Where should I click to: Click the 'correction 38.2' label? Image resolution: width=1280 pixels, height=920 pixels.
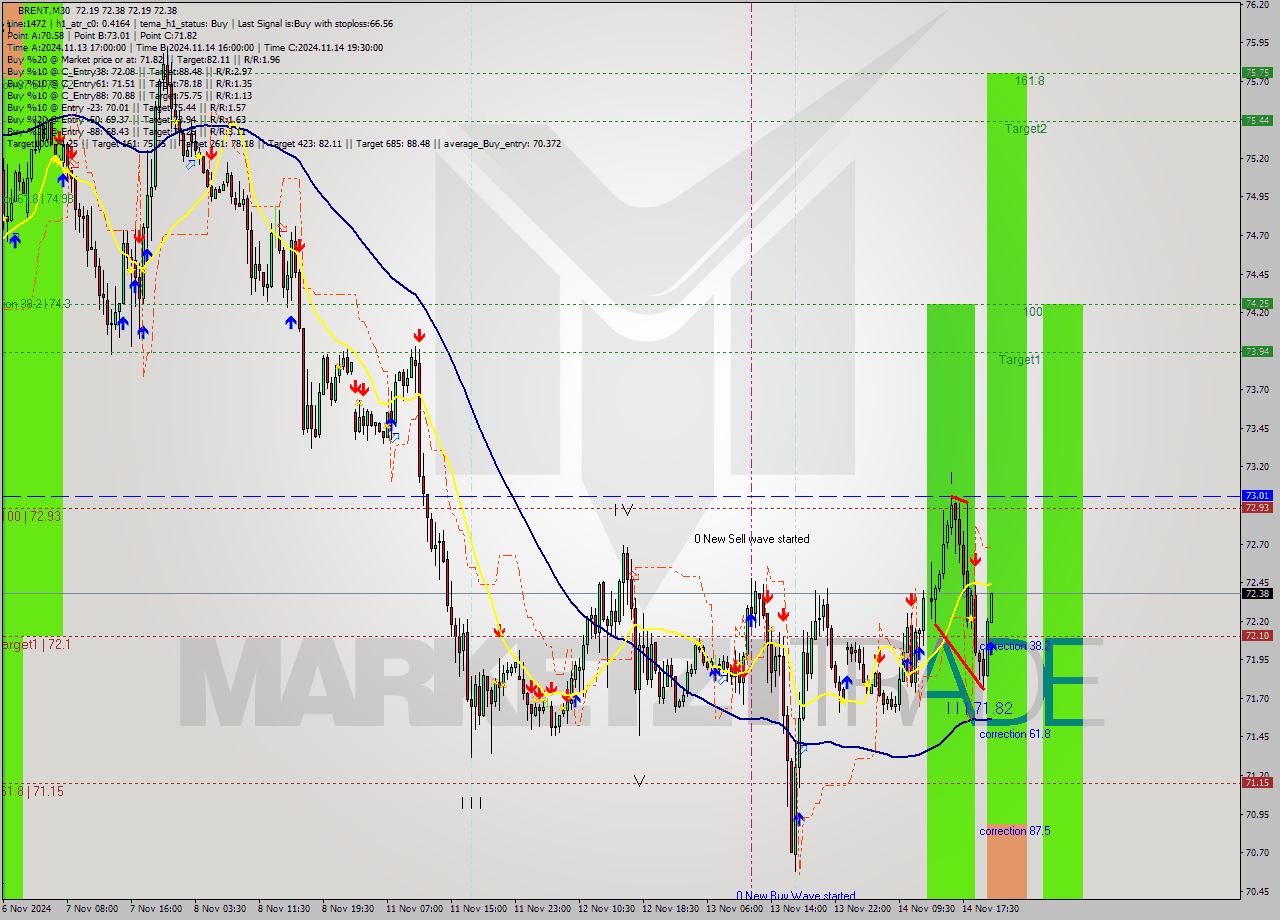click(1014, 646)
